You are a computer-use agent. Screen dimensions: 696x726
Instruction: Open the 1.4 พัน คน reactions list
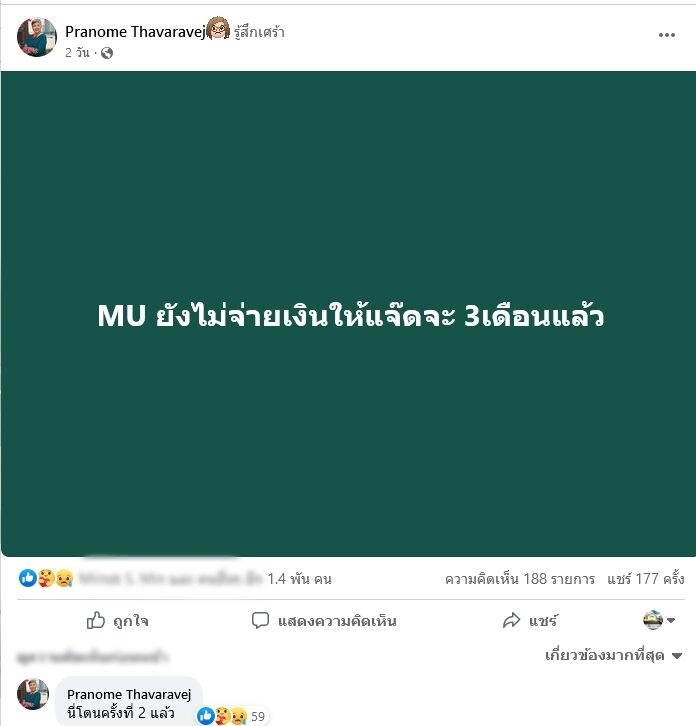(x=300, y=579)
